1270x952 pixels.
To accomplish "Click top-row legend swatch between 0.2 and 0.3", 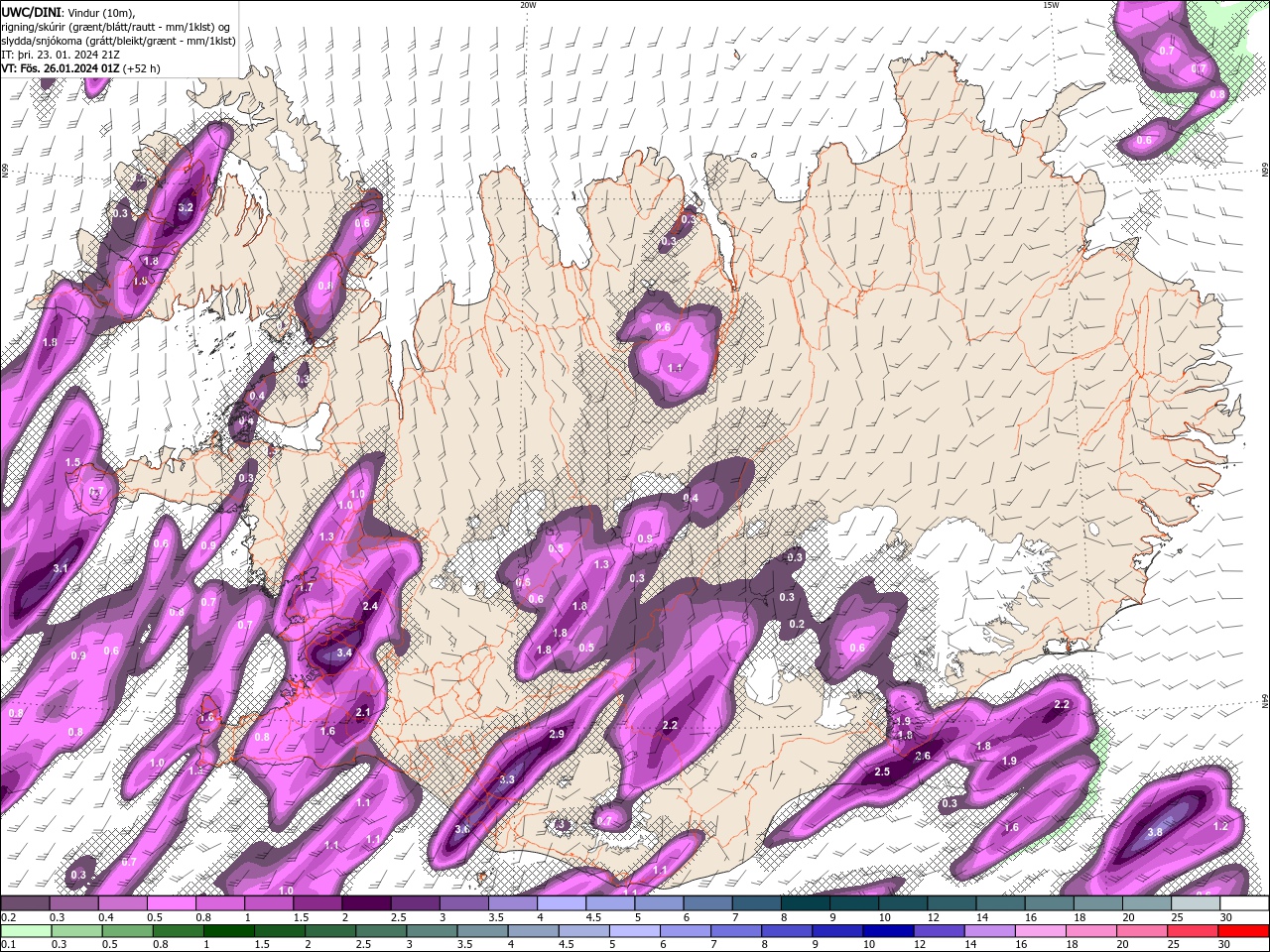I will pos(25,903).
